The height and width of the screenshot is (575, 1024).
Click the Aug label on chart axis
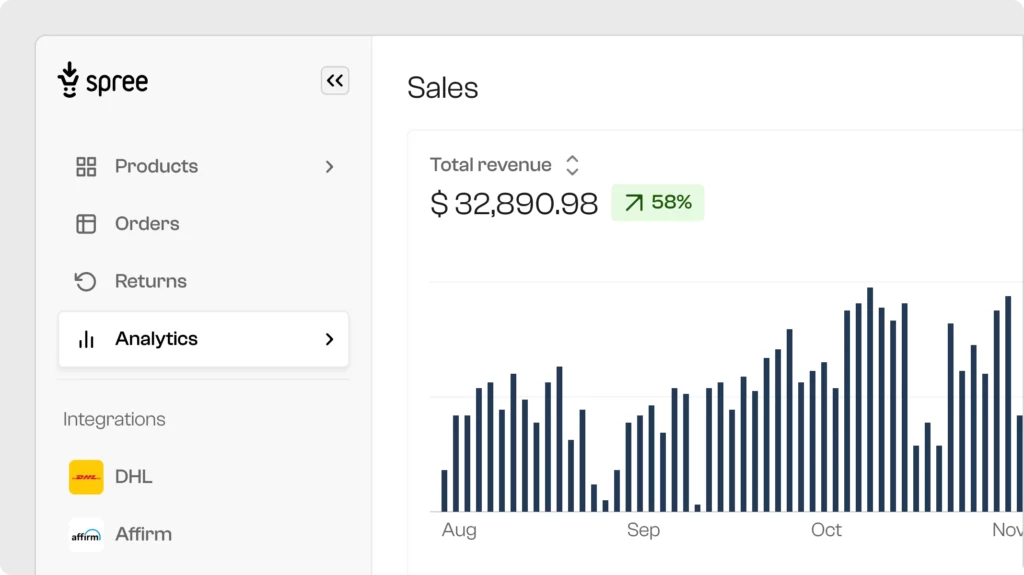click(459, 530)
